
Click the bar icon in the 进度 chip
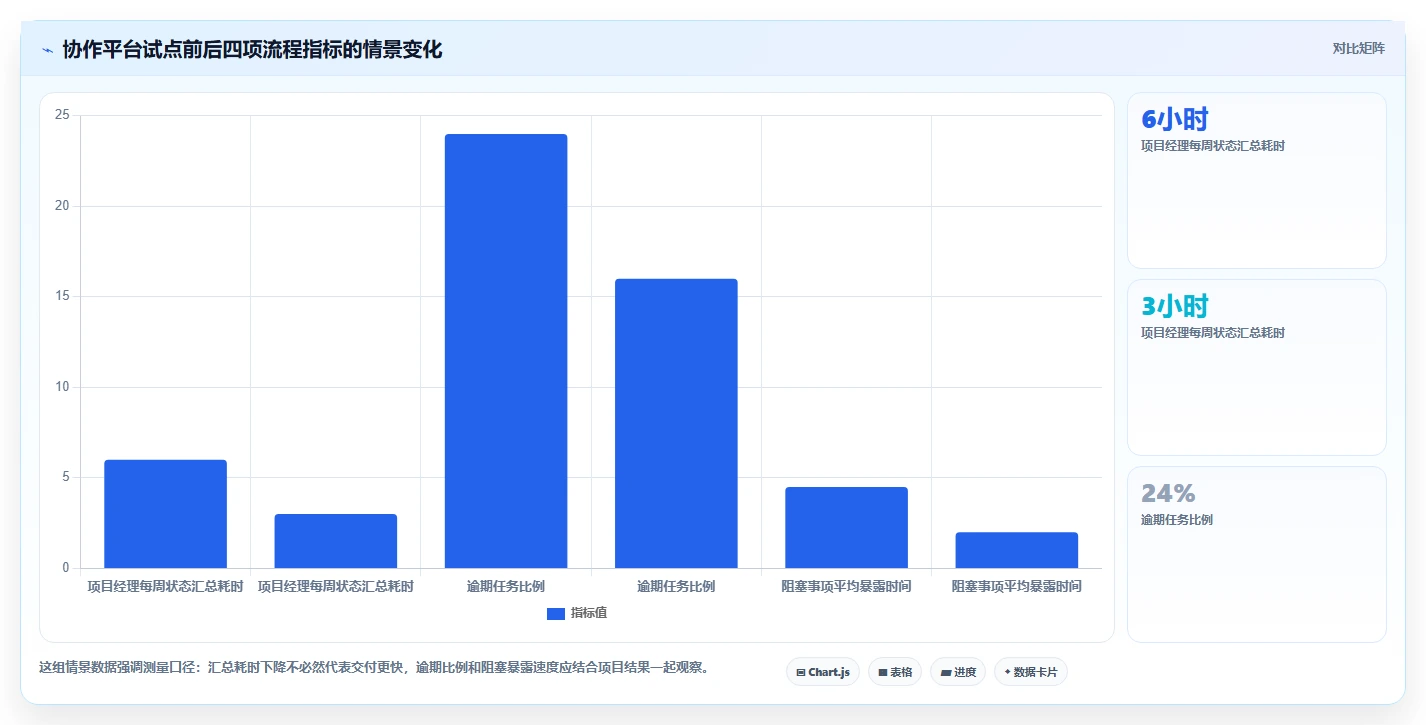[946, 673]
